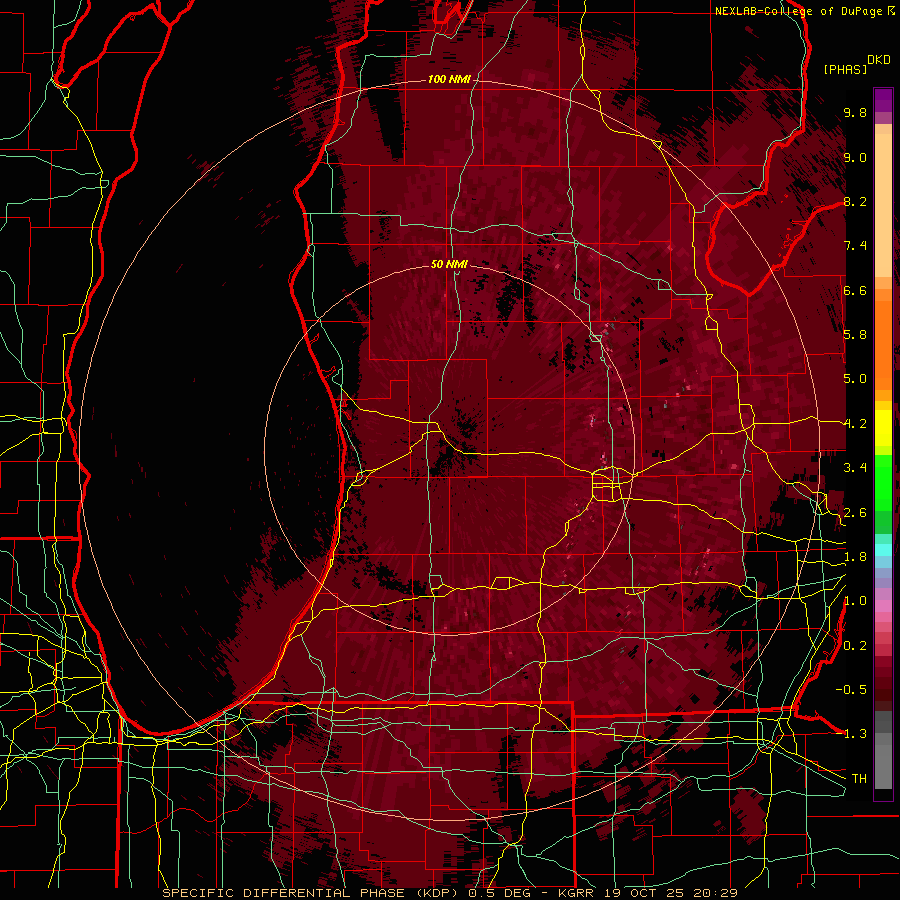Click the -0.5 value on color scale

click(x=851, y=690)
